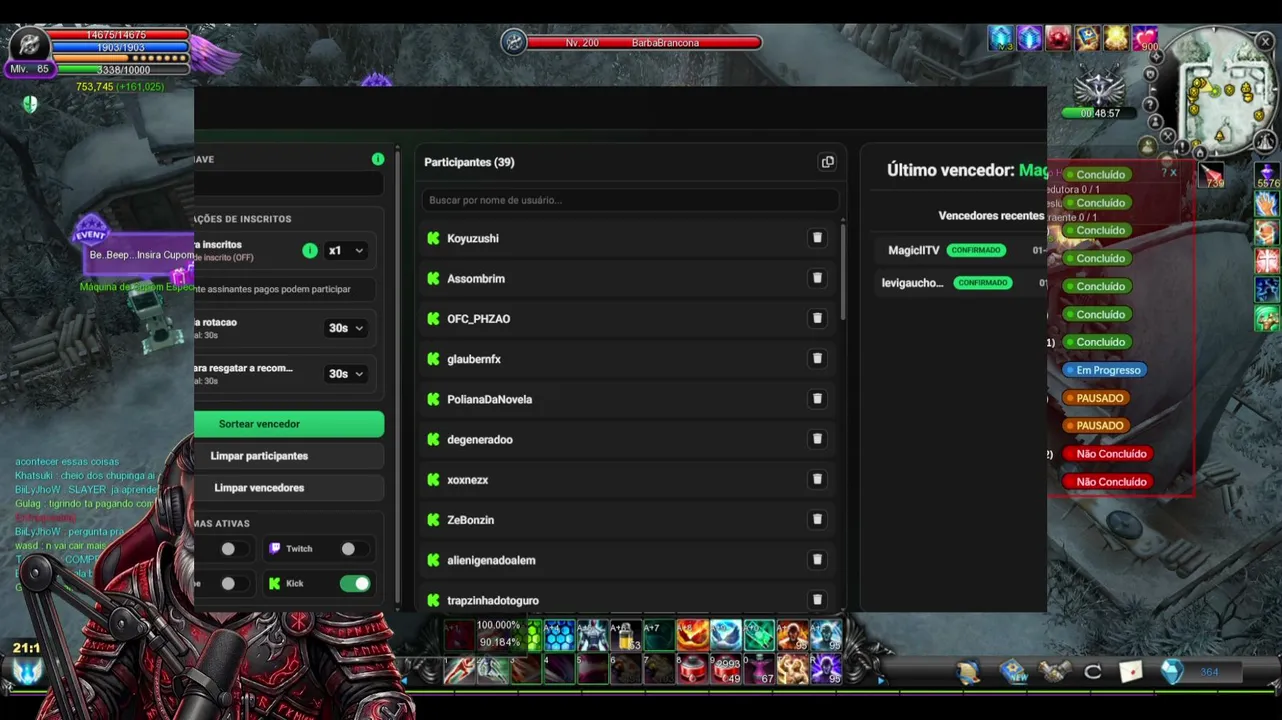Image resolution: width=1282 pixels, height=720 pixels.
Task: Click the heart buff icon showing 900
Action: 1144,39
